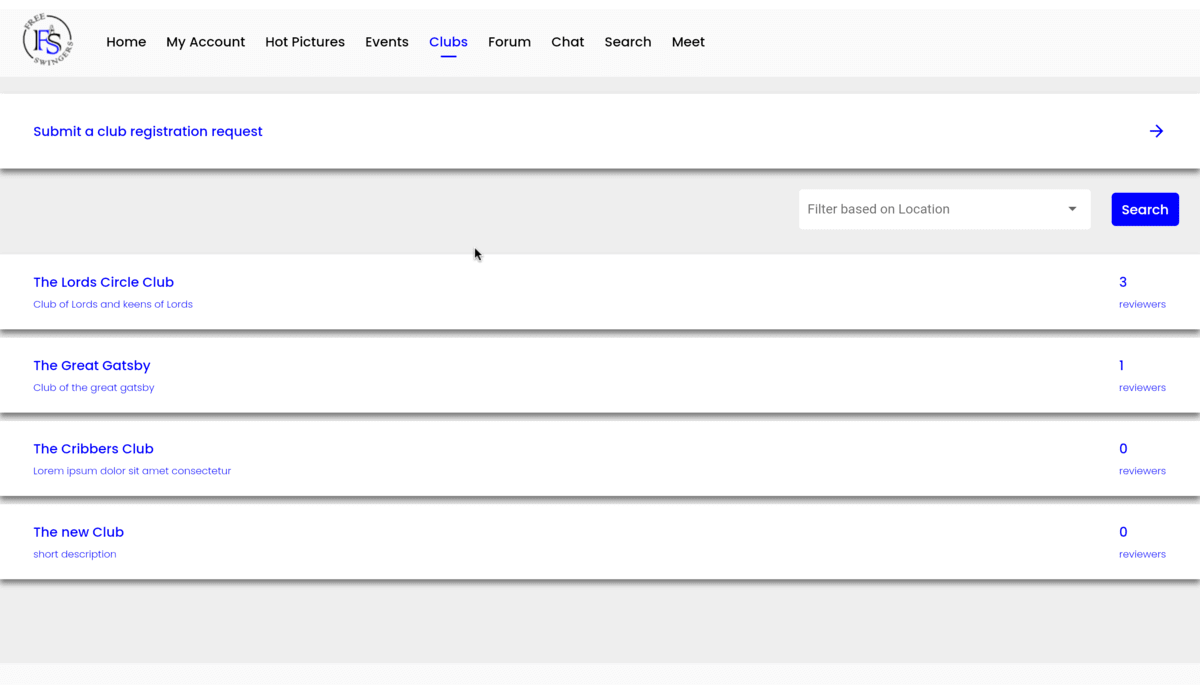This screenshot has width=1200, height=695.
Task: Open the Filter based on Location dropdown
Action: tap(943, 209)
